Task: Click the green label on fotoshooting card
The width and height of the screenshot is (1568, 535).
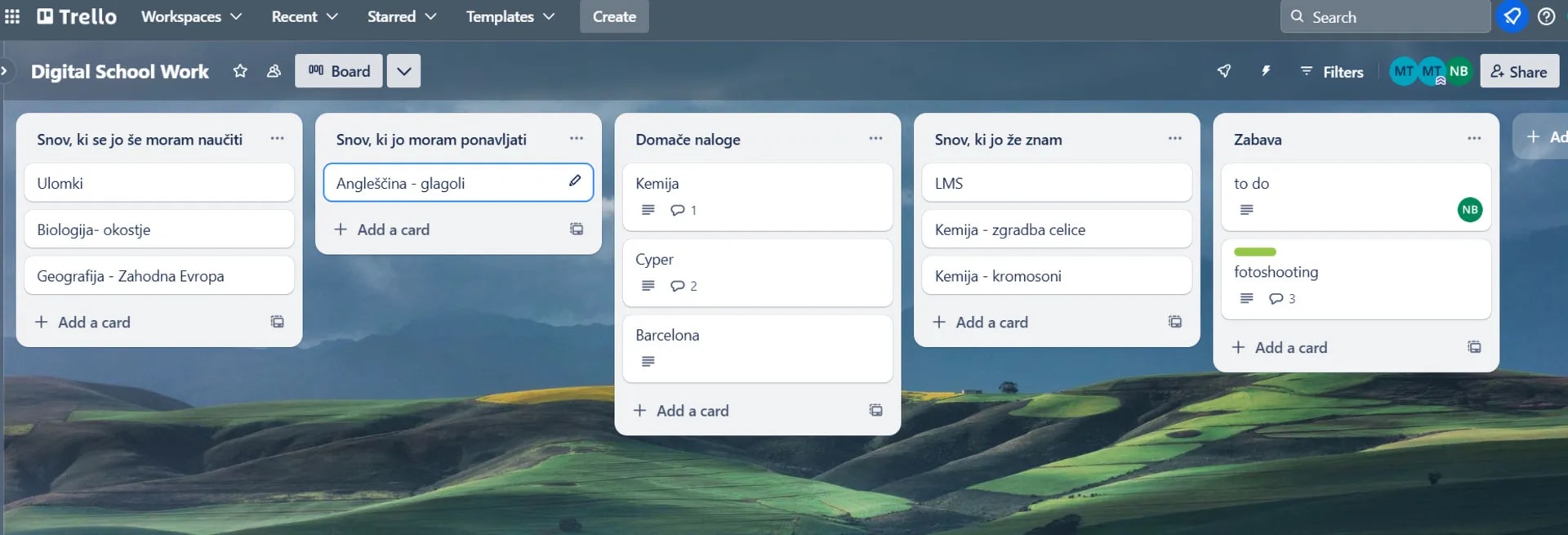Action: pyautogui.click(x=1254, y=252)
